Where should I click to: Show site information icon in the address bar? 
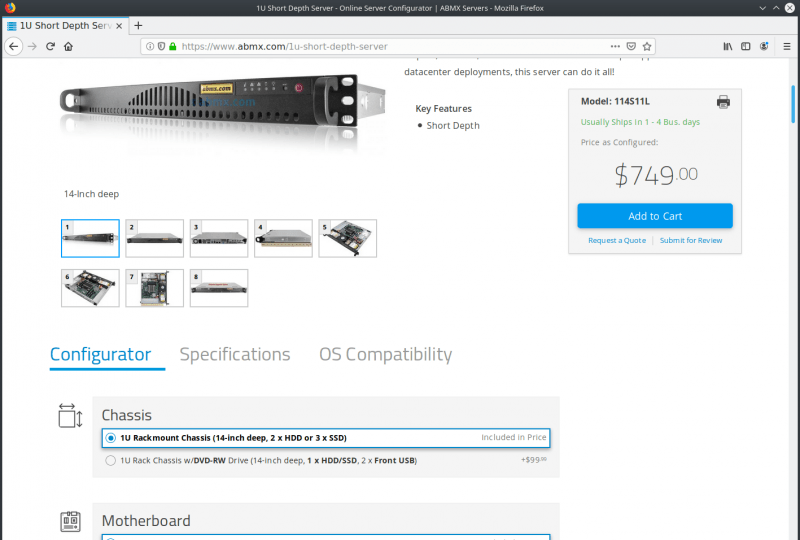[150, 46]
